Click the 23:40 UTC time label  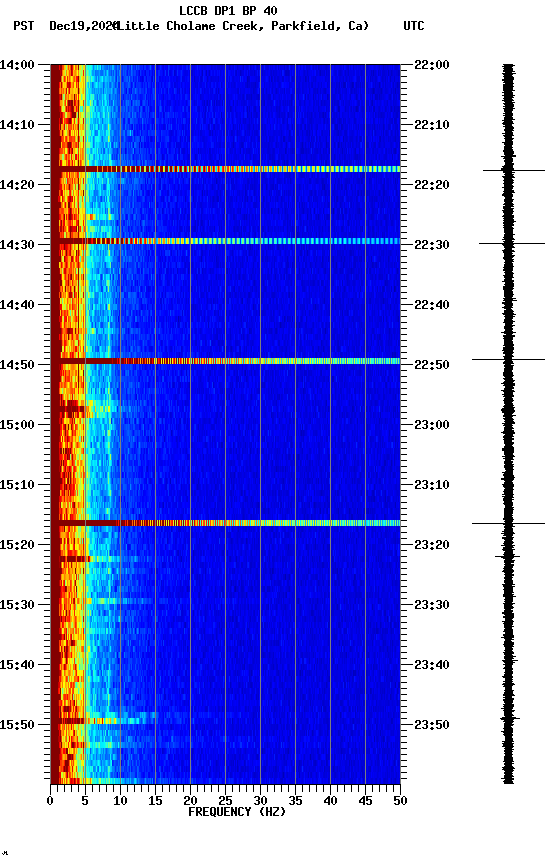coord(432,665)
